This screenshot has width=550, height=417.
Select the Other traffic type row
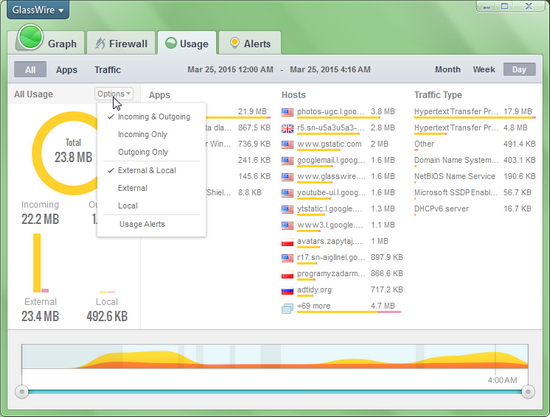[475, 144]
